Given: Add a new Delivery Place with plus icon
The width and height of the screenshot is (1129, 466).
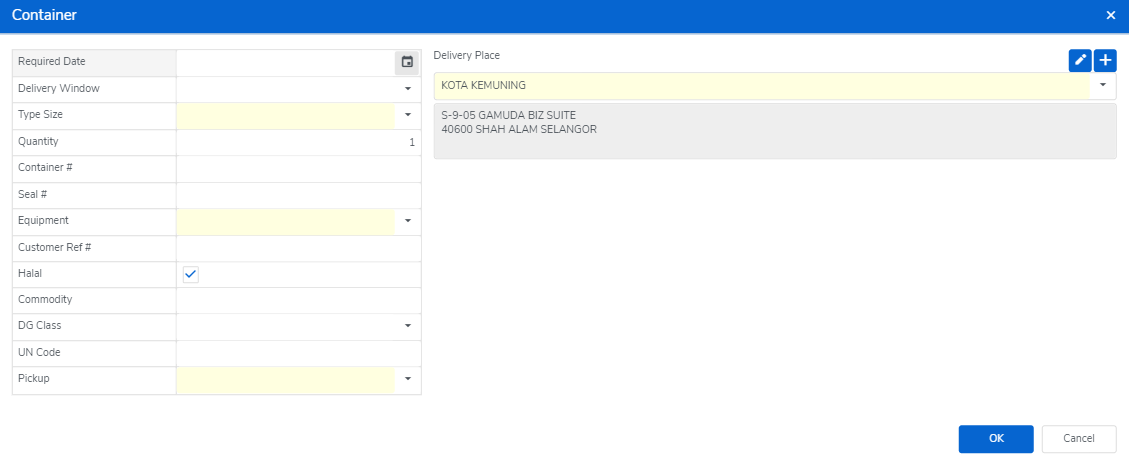Looking at the screenshot, I should [x=1105, y=61].
